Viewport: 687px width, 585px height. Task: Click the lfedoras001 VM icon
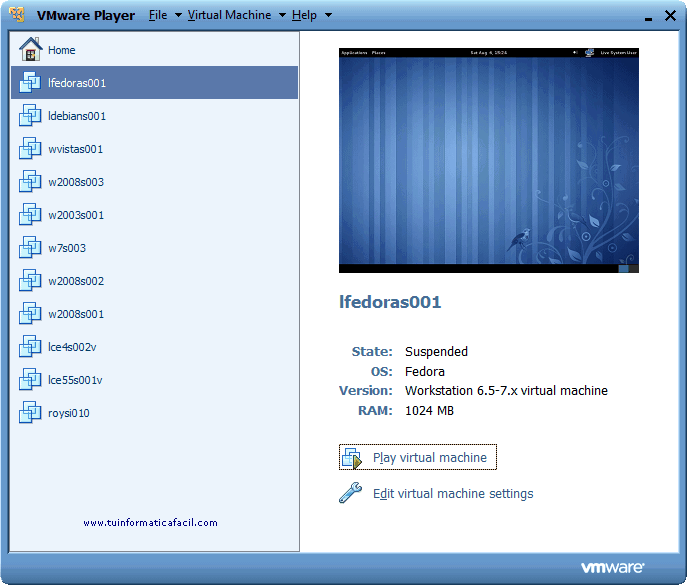click(30, 82)
